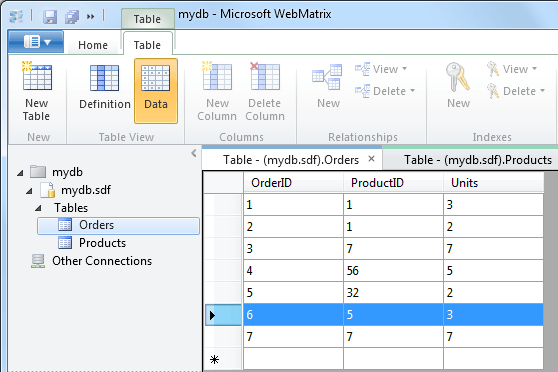Click empty ProductID cell in new row
Screen dimensions: 558x372
coord(393,360)
